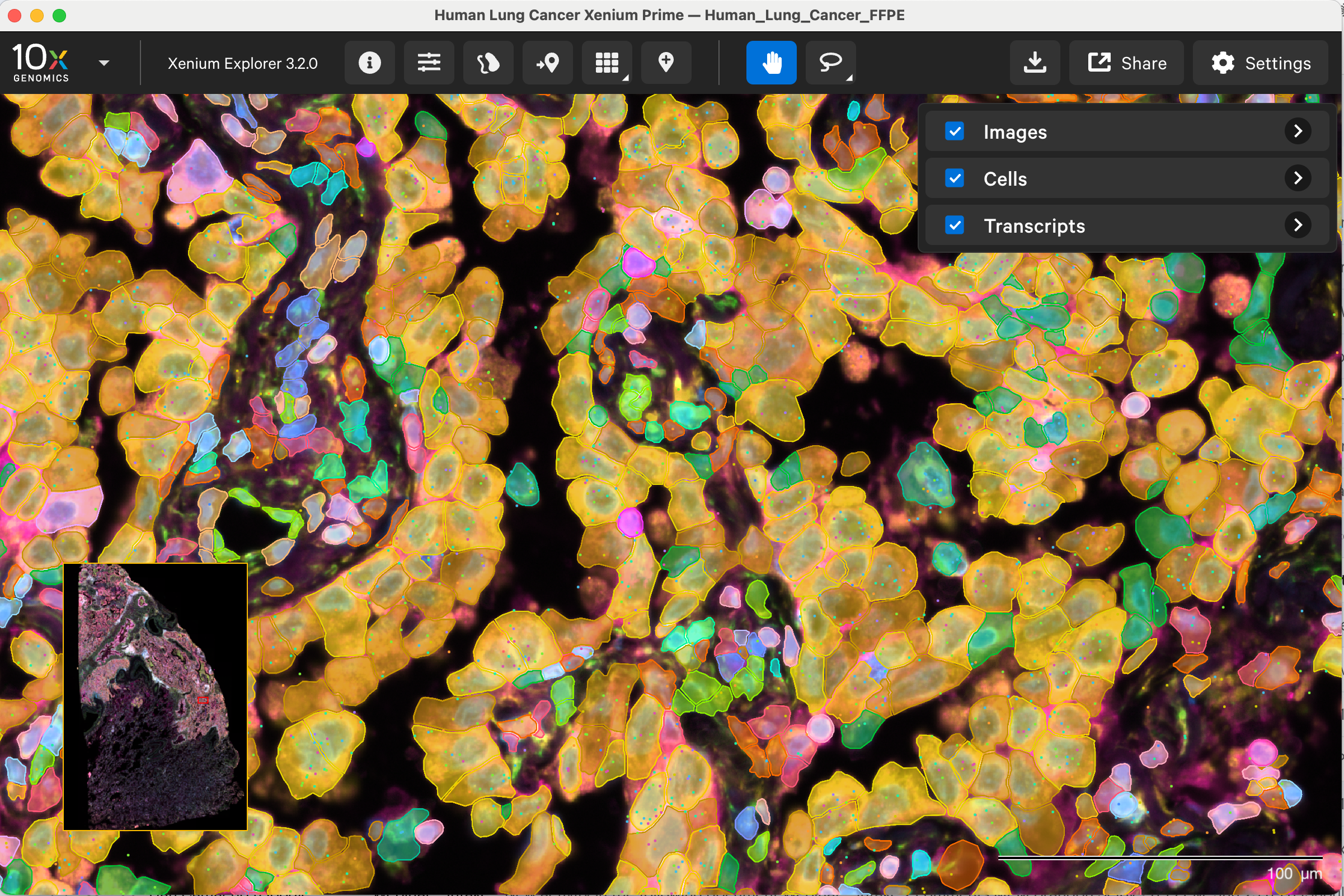Uncheck the Transcripts checkbox
The height and width of the screenshot is (896, 1344).
[955, 225]
